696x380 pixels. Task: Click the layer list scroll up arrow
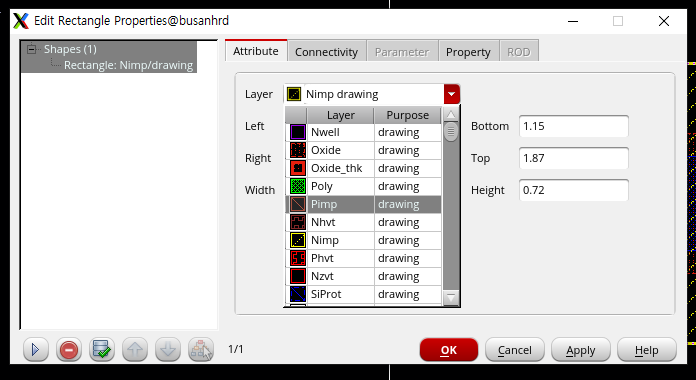click(x=451, y=115)
